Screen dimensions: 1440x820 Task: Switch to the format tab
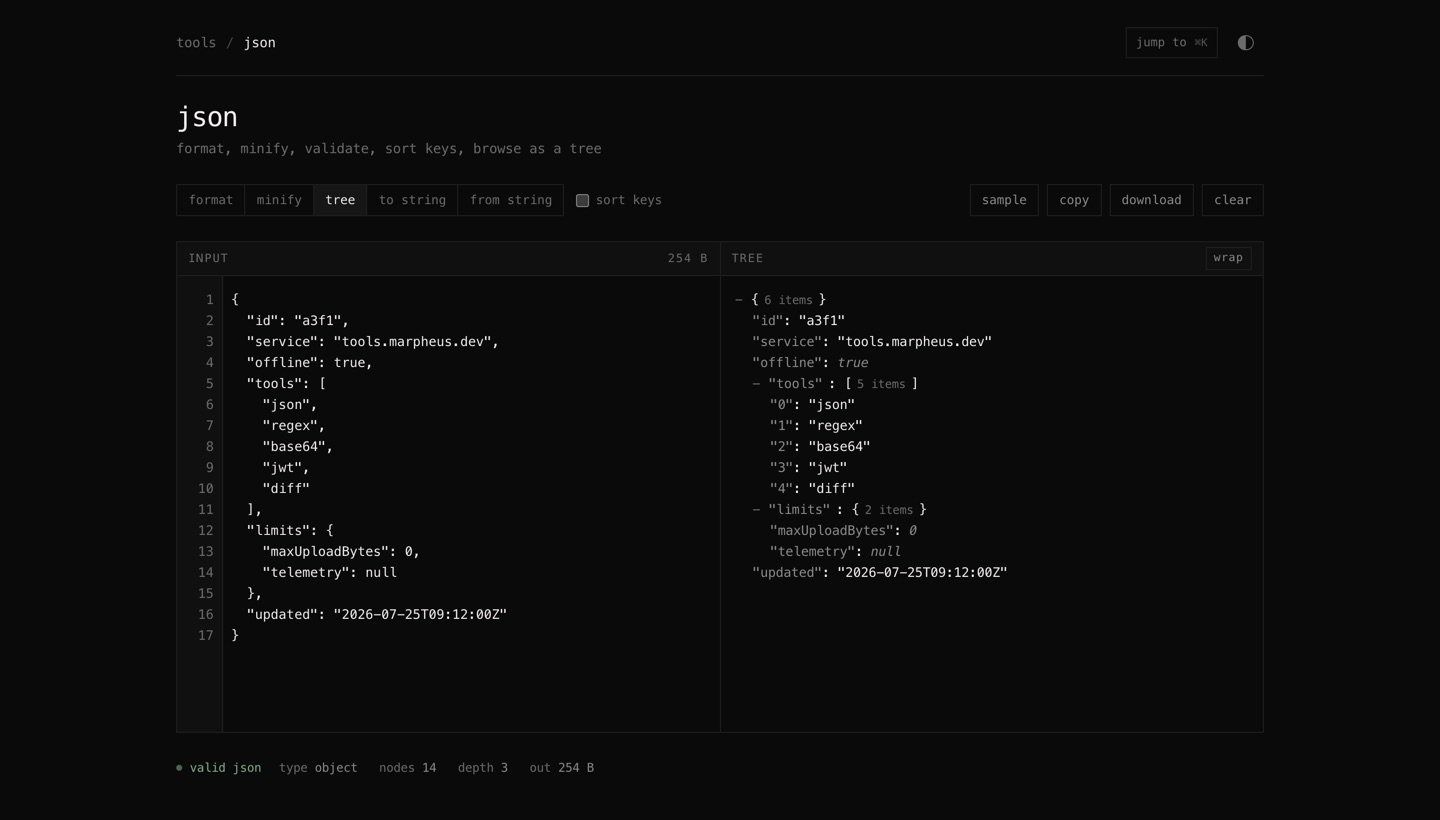[x=211, y=200]
